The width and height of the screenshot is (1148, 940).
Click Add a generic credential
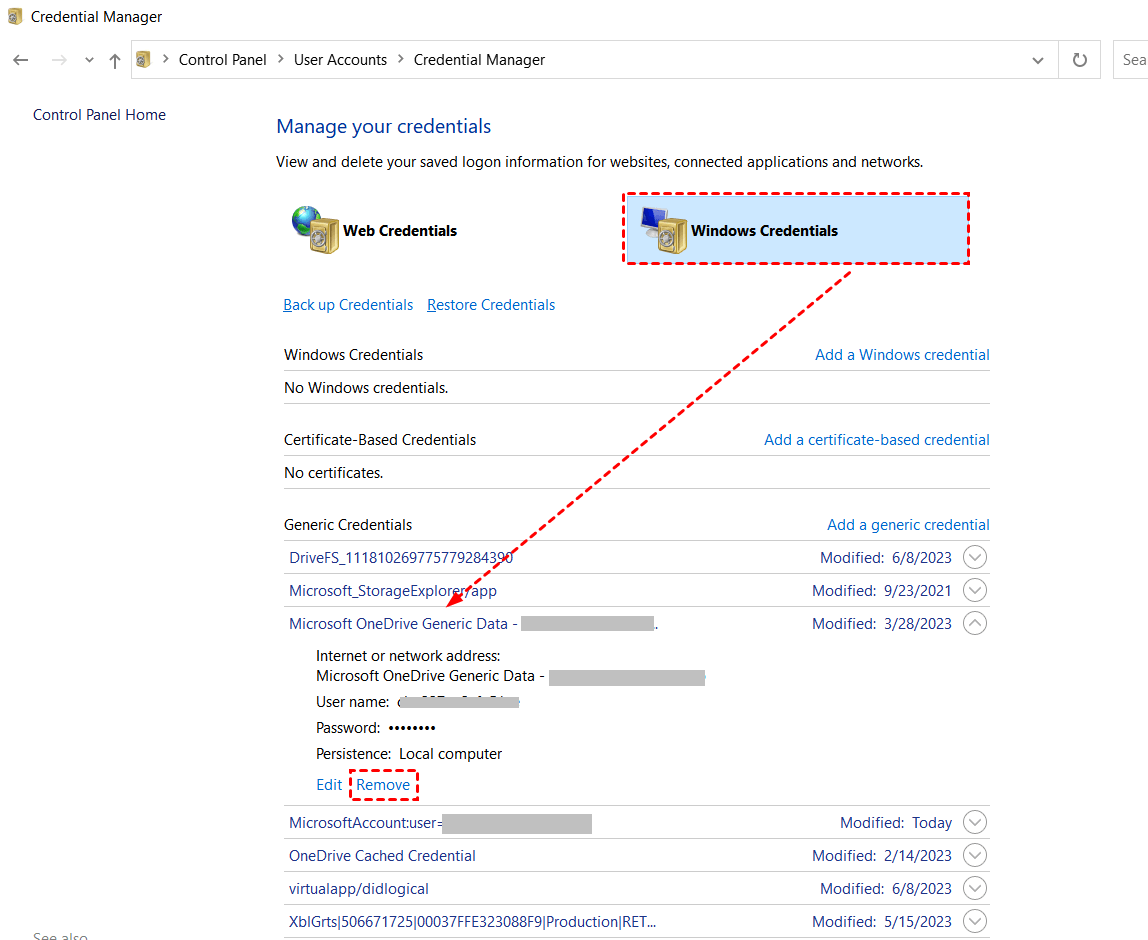(909, 525)
